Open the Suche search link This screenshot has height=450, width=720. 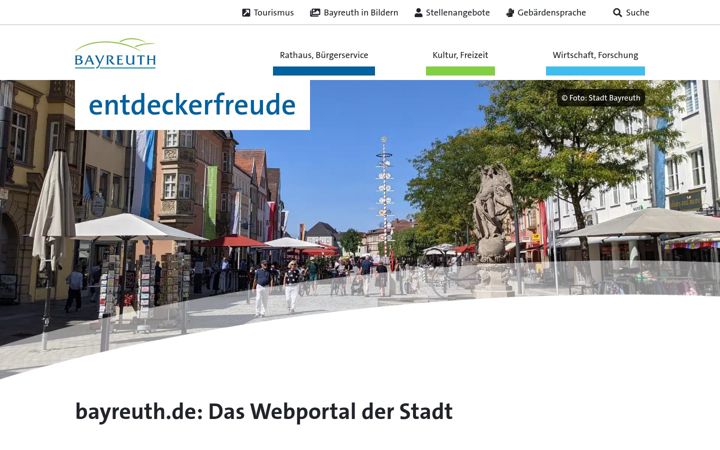click(x=631, y=13)
